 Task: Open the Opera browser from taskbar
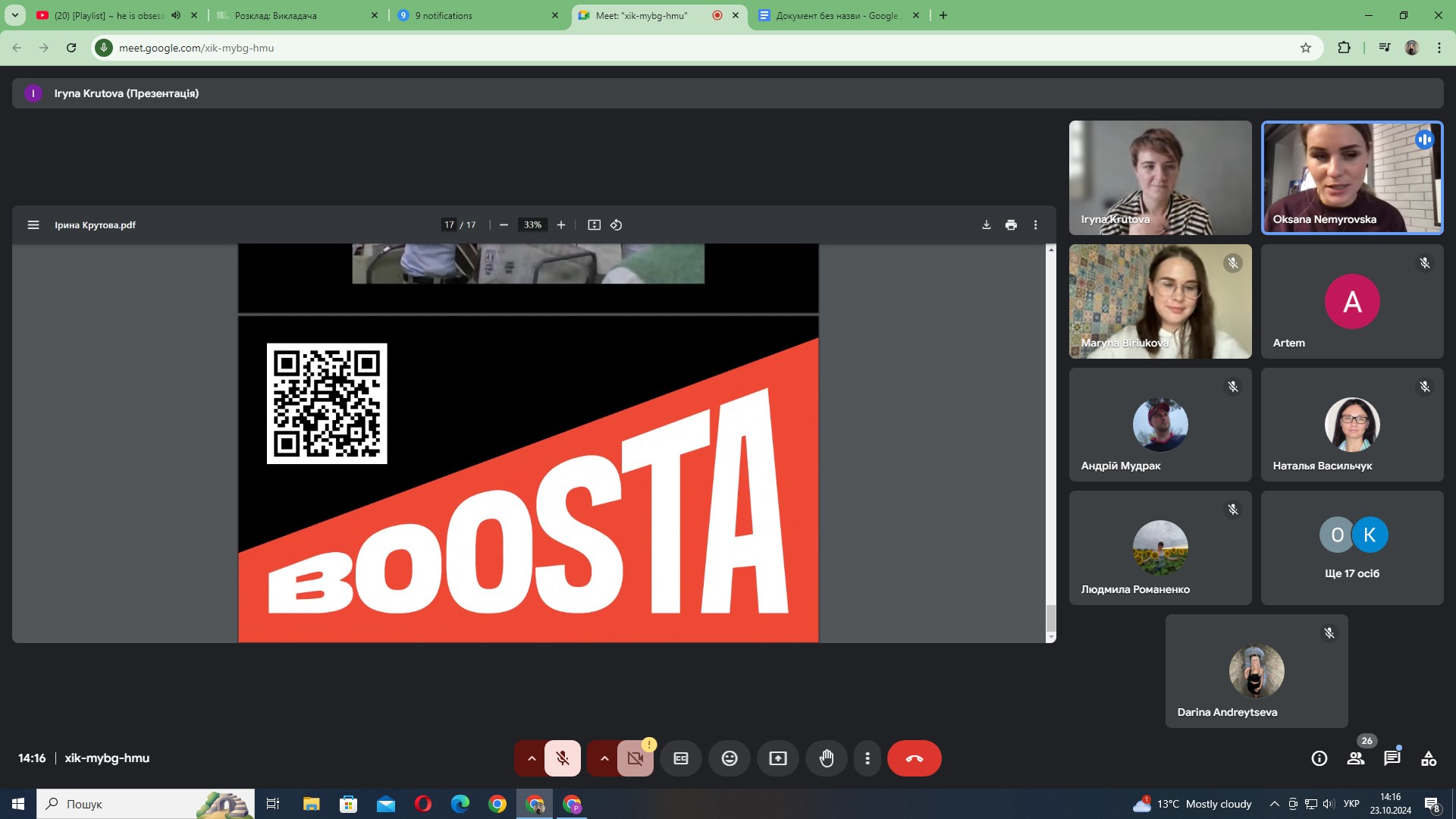click(x=423, y=804)
